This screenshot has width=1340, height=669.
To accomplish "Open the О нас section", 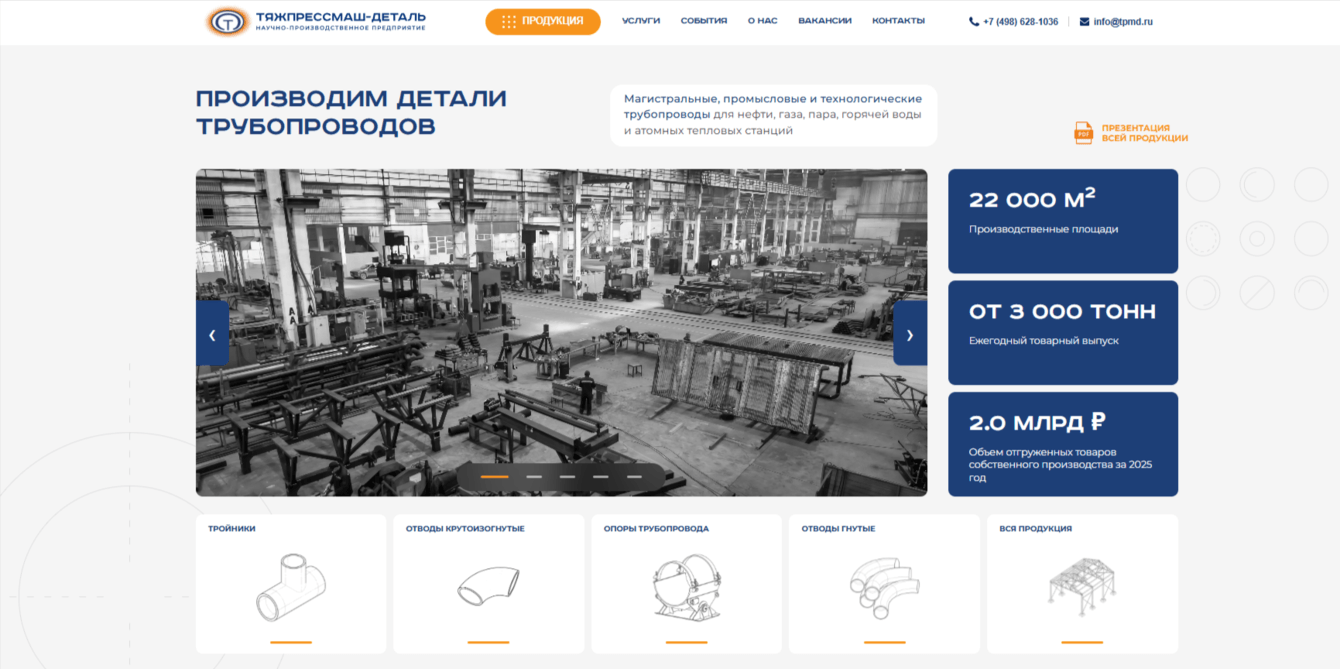I will pos(762,21).
